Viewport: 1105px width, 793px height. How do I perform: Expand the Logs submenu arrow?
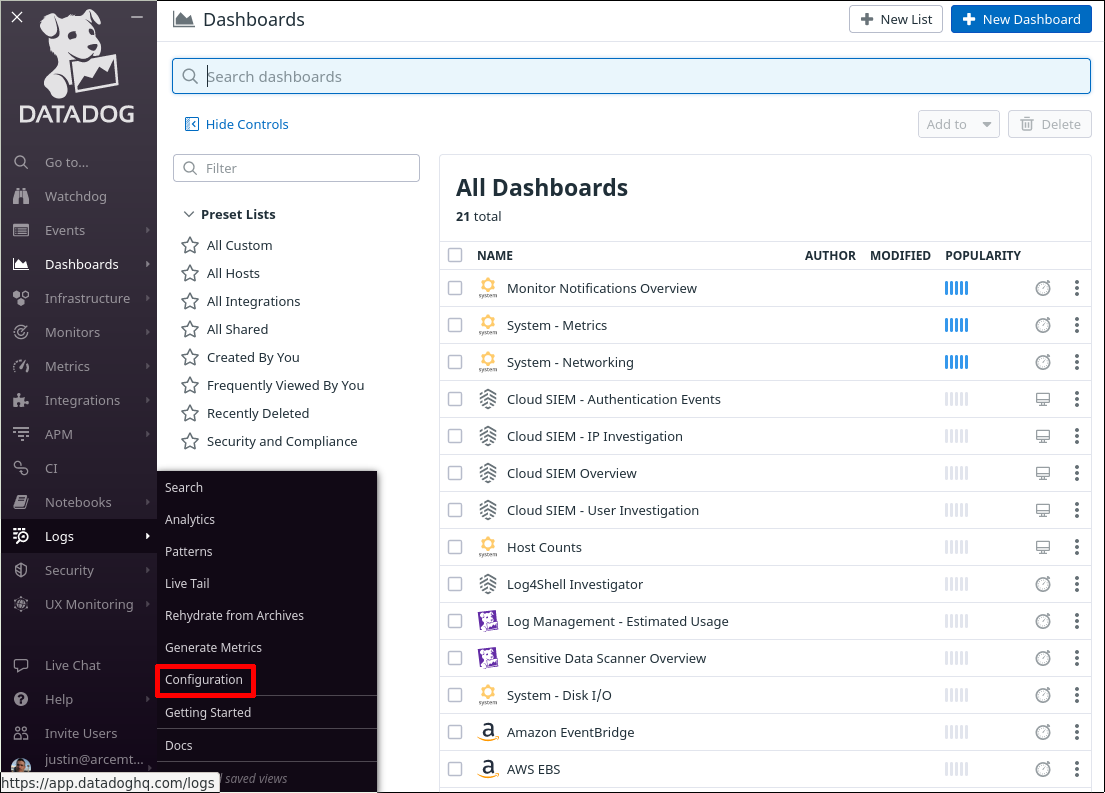click(147, 536)
